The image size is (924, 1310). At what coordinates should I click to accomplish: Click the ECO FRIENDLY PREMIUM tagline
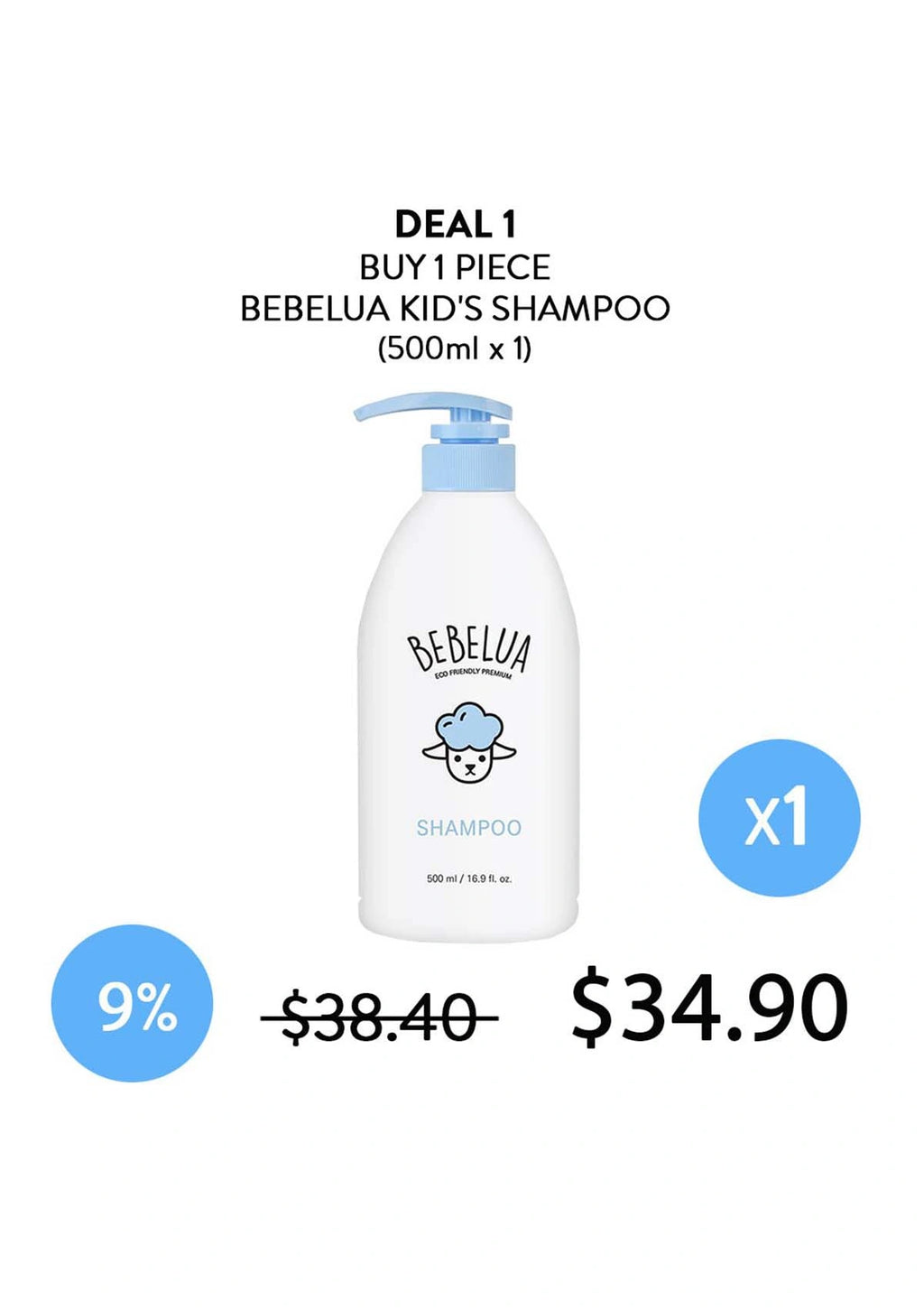[473, 673]
